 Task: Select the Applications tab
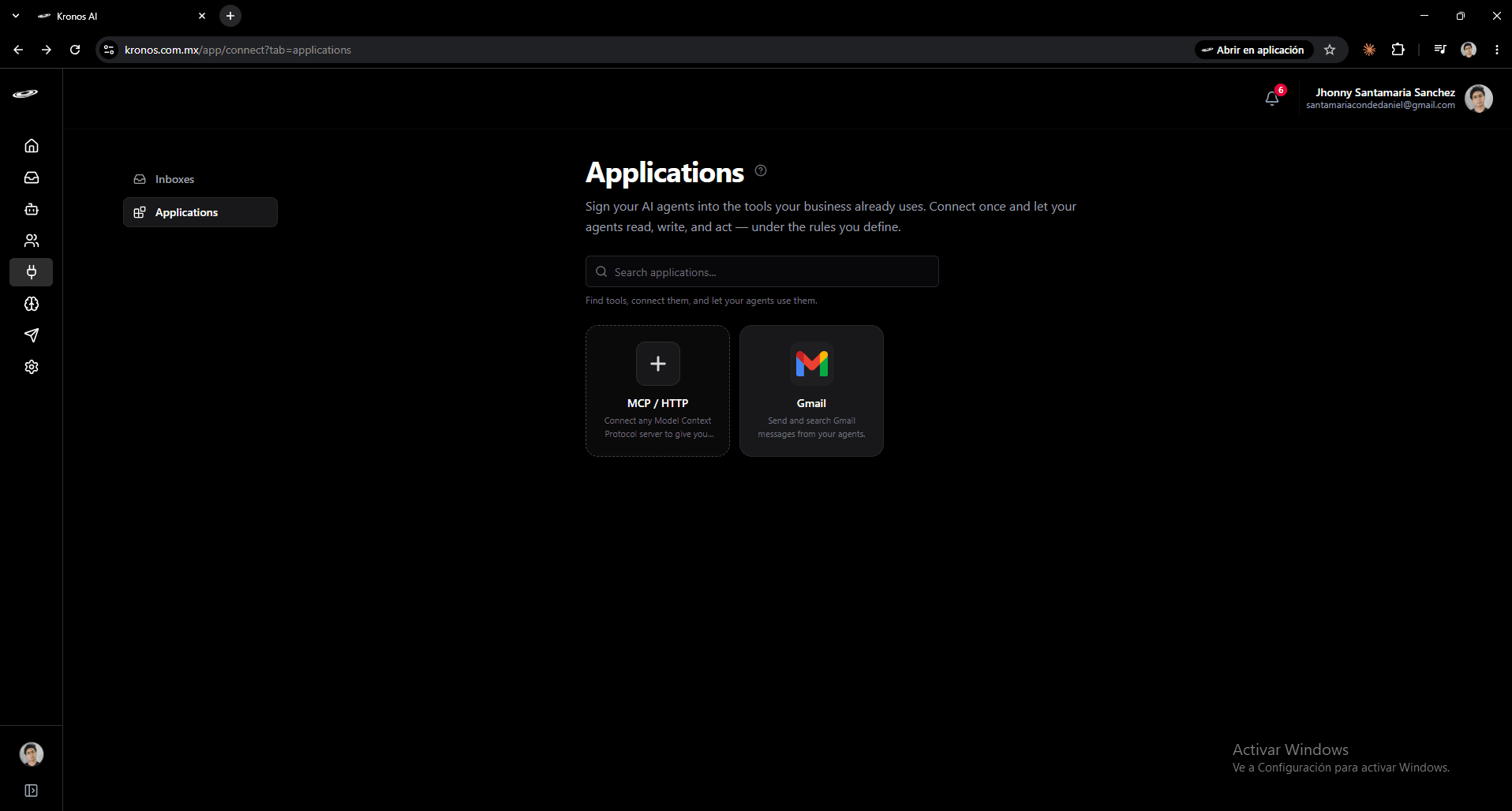[200, 212]
